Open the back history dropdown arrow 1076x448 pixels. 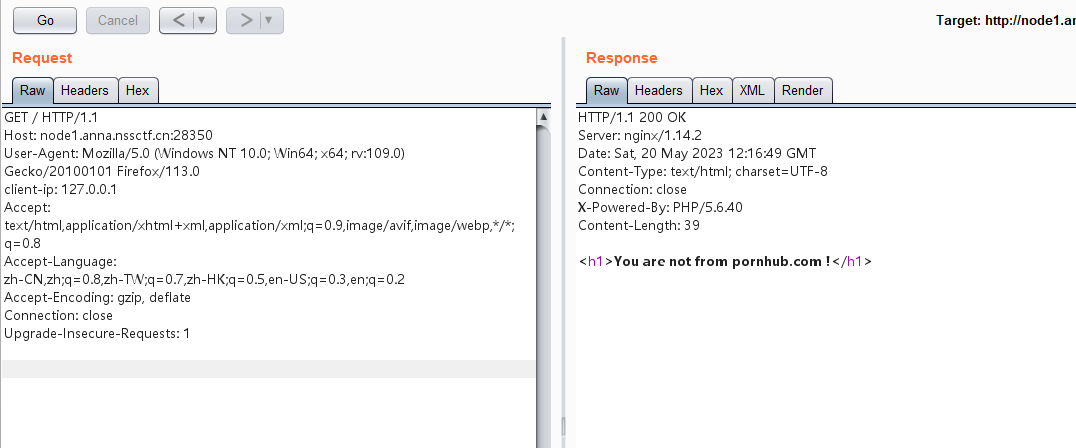pyautogui.click(x=203, y=20)
